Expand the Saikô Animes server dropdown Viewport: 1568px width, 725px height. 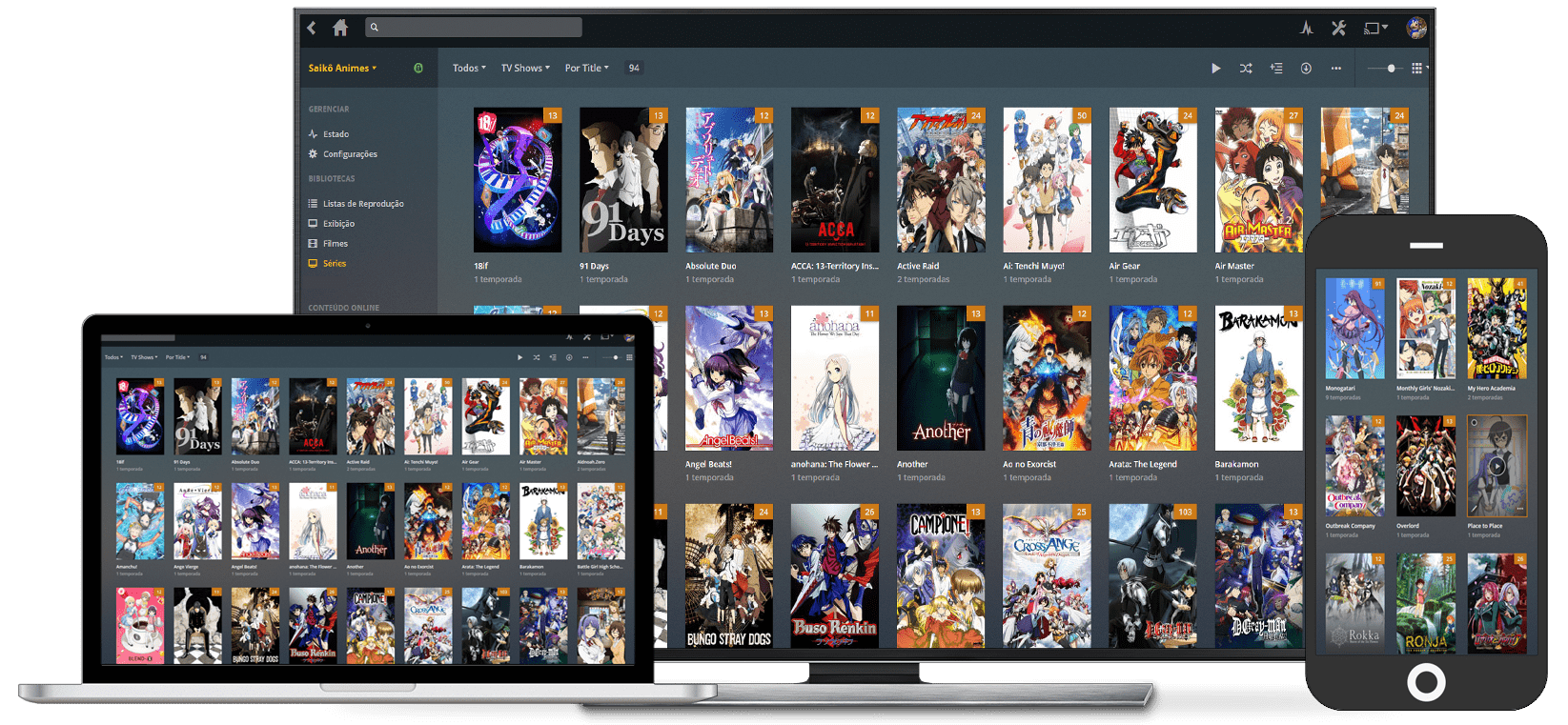click(342, 68)
